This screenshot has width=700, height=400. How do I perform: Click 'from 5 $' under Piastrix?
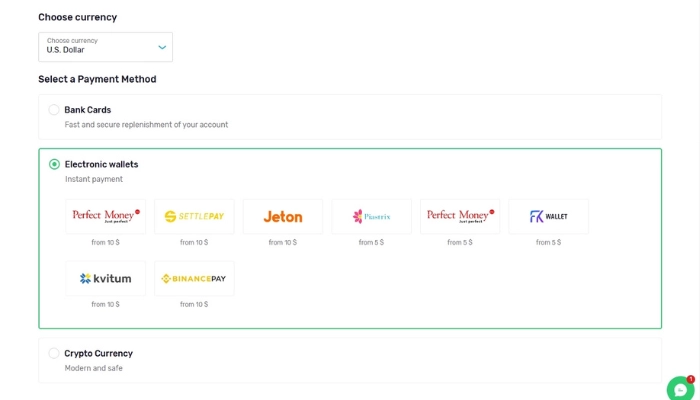pyautogui.click(x=371, y=242)
